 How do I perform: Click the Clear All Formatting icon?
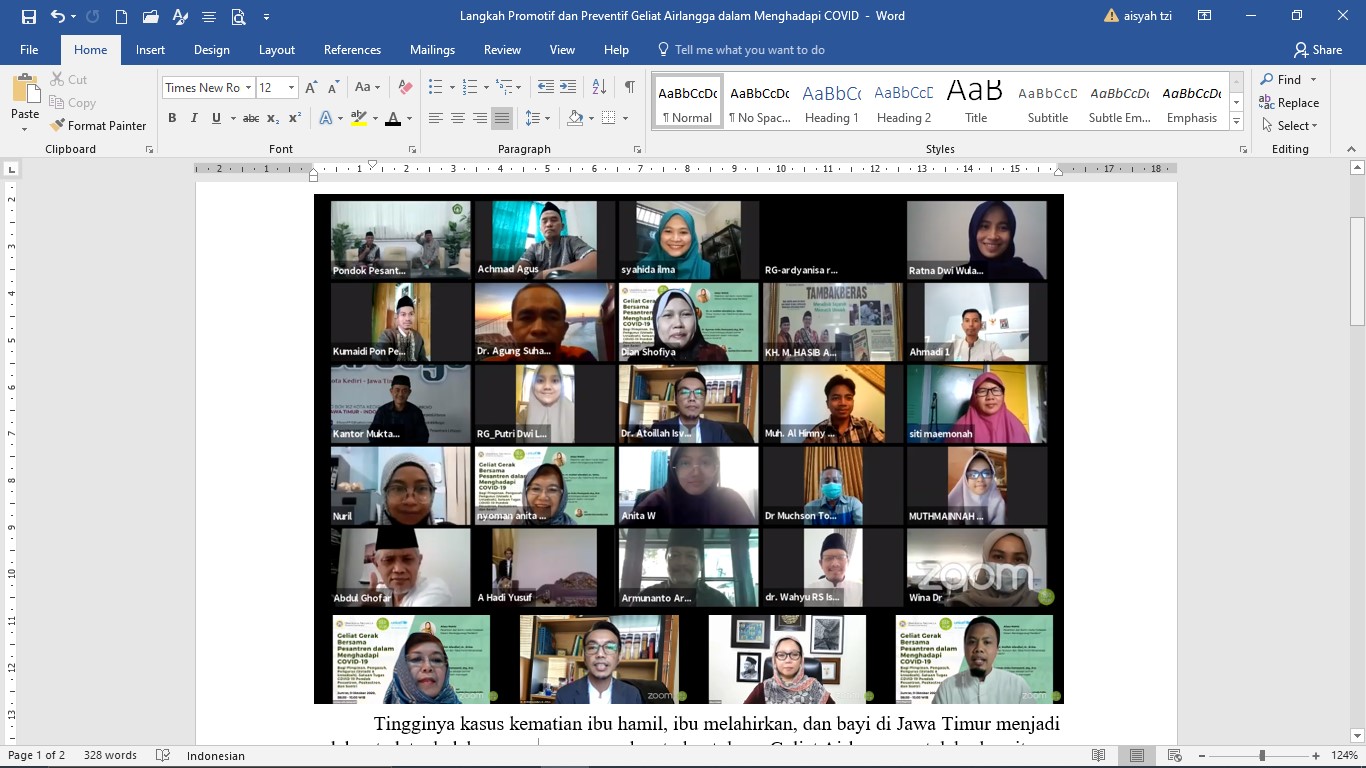click(x=405, y=87)
